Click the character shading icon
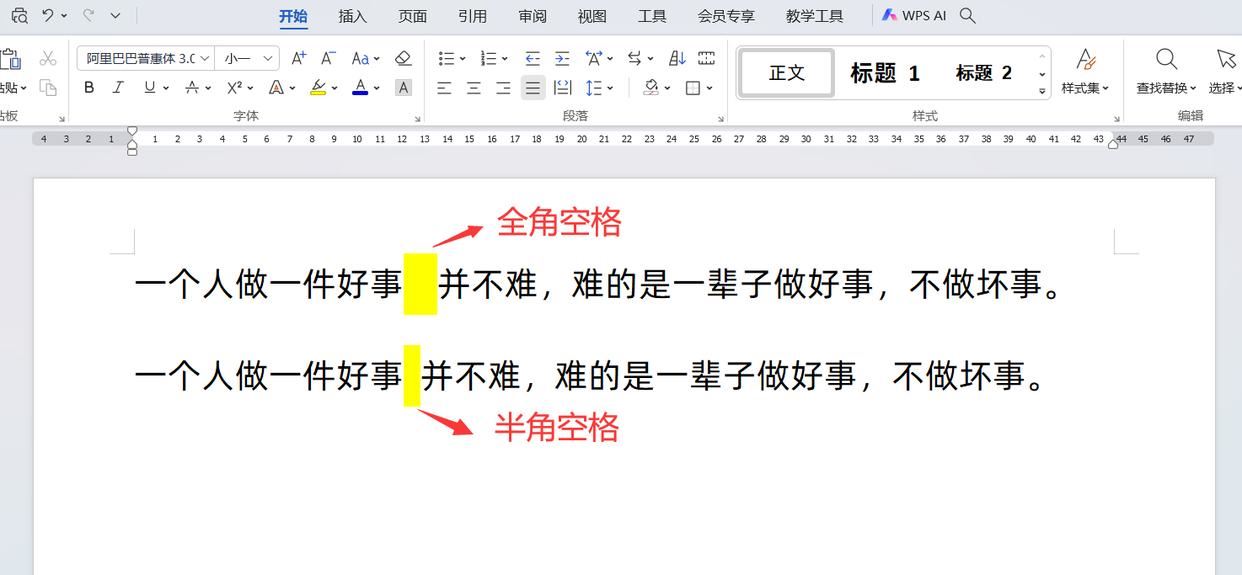Image resolution: width=1242 pixels, height=575 pixels. [403, 88]
